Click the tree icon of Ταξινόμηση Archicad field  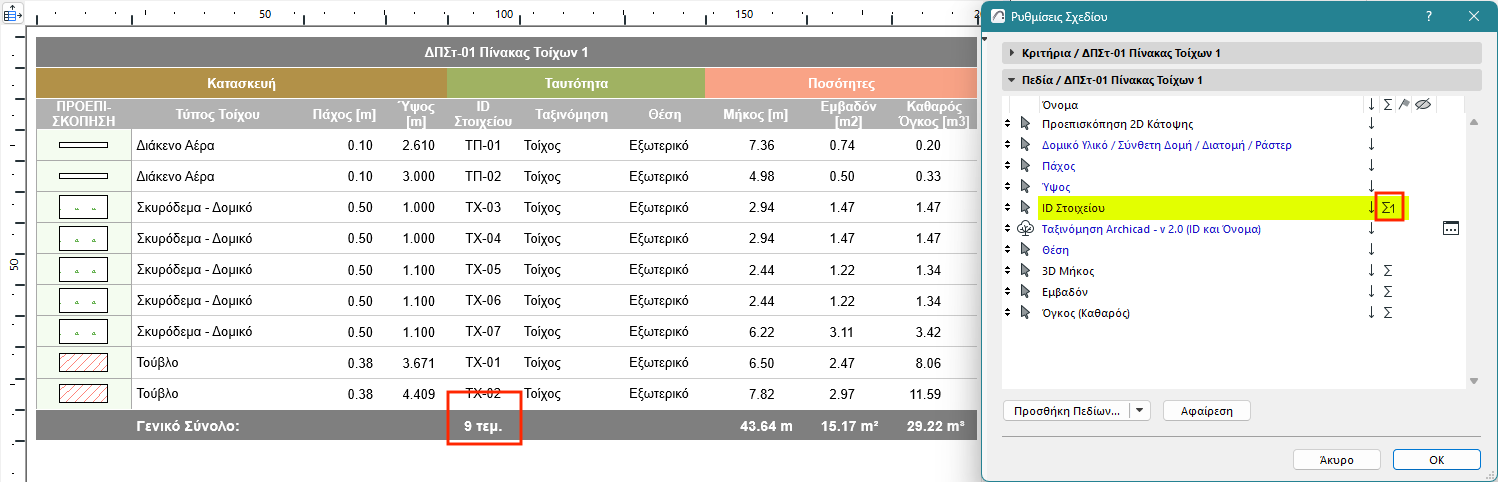tap(1025, 229)
